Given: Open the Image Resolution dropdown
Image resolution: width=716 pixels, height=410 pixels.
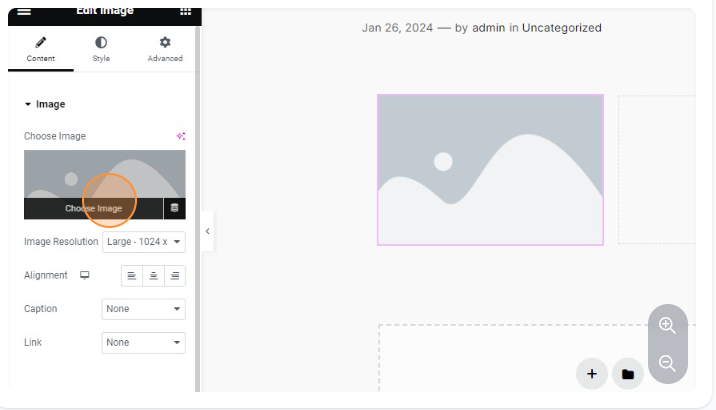Looking at the screenshot, I should [x=143, y=242].
